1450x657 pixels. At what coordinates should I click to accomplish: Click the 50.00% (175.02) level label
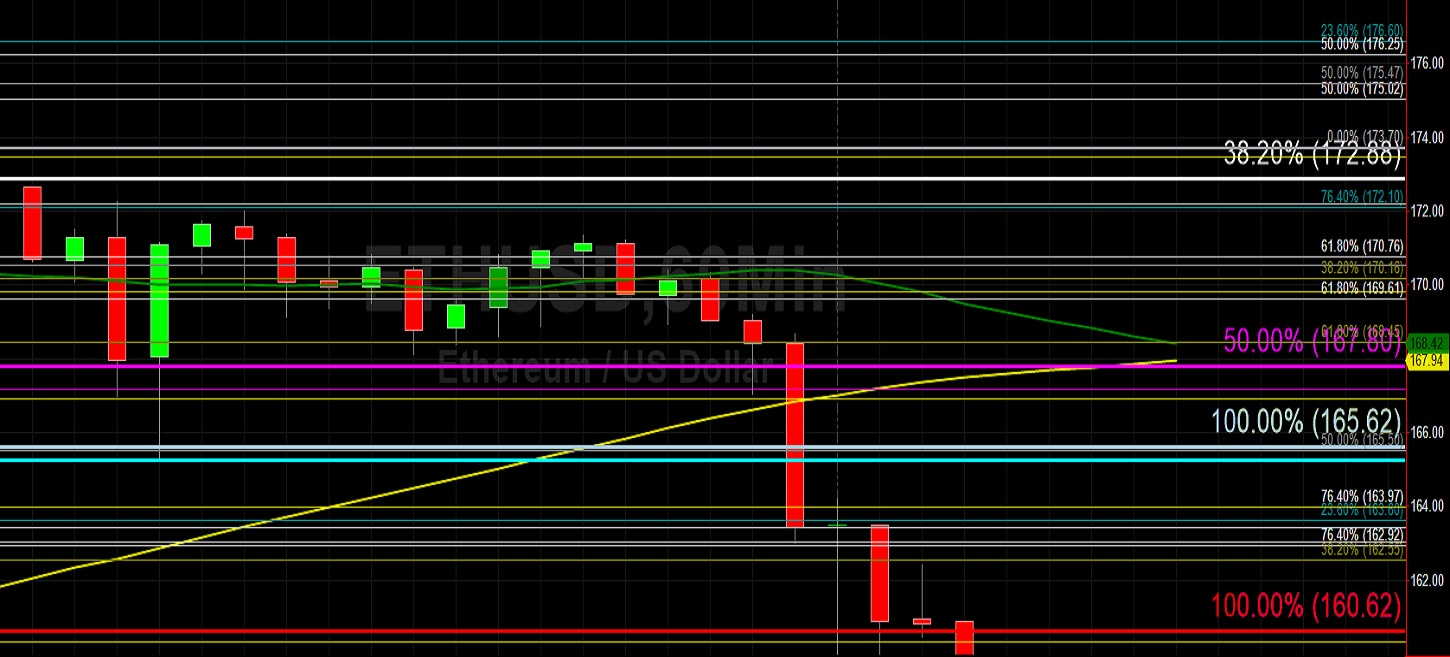[x=1362, y=88]
